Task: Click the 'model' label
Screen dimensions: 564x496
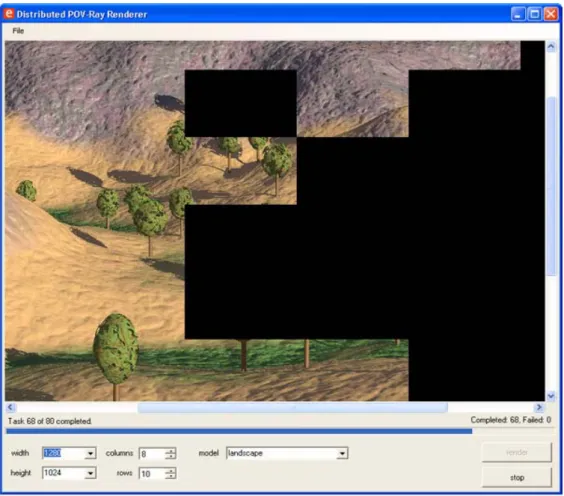Action: click(x=209, y=453)
